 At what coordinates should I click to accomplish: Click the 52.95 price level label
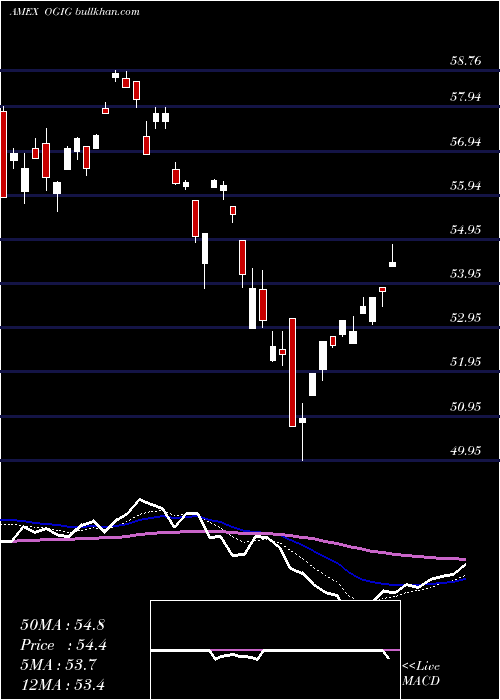466,317
